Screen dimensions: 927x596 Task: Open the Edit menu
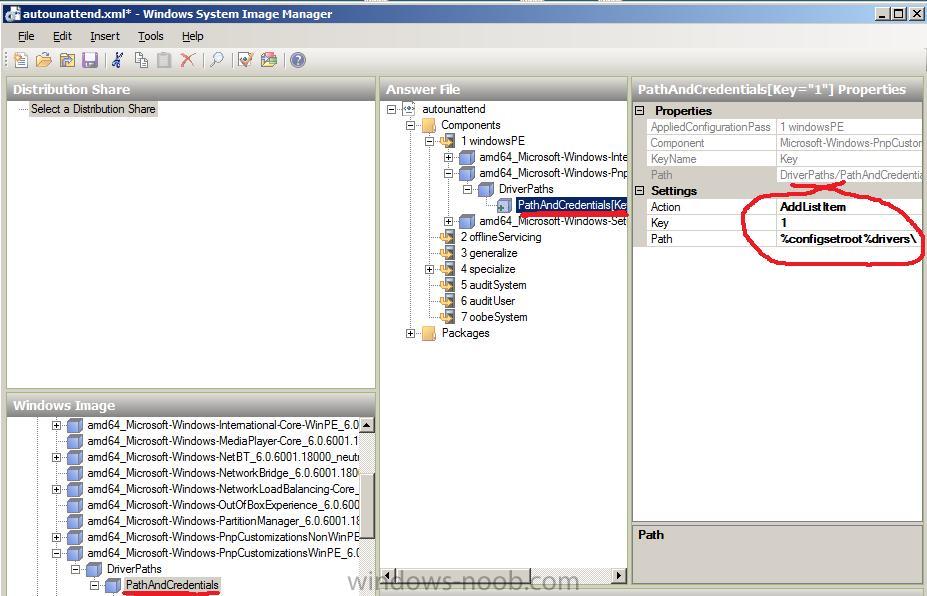(x=62, y=36)
